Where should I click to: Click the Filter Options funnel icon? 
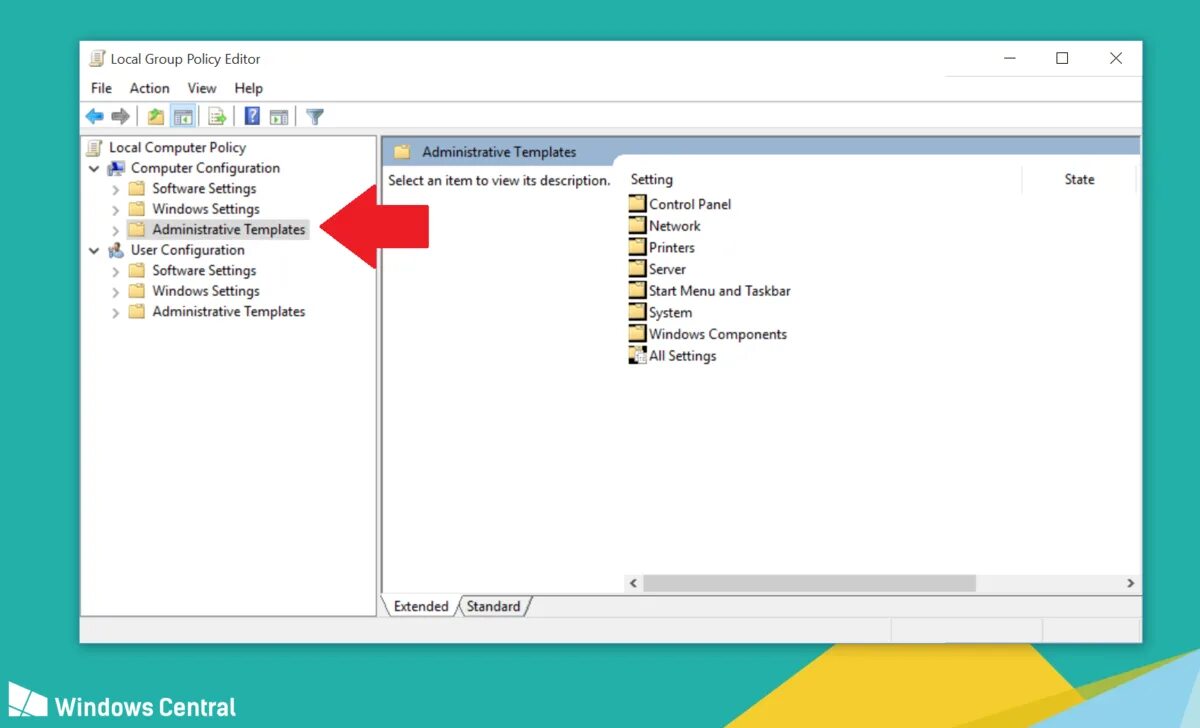[x=314, y=115]
